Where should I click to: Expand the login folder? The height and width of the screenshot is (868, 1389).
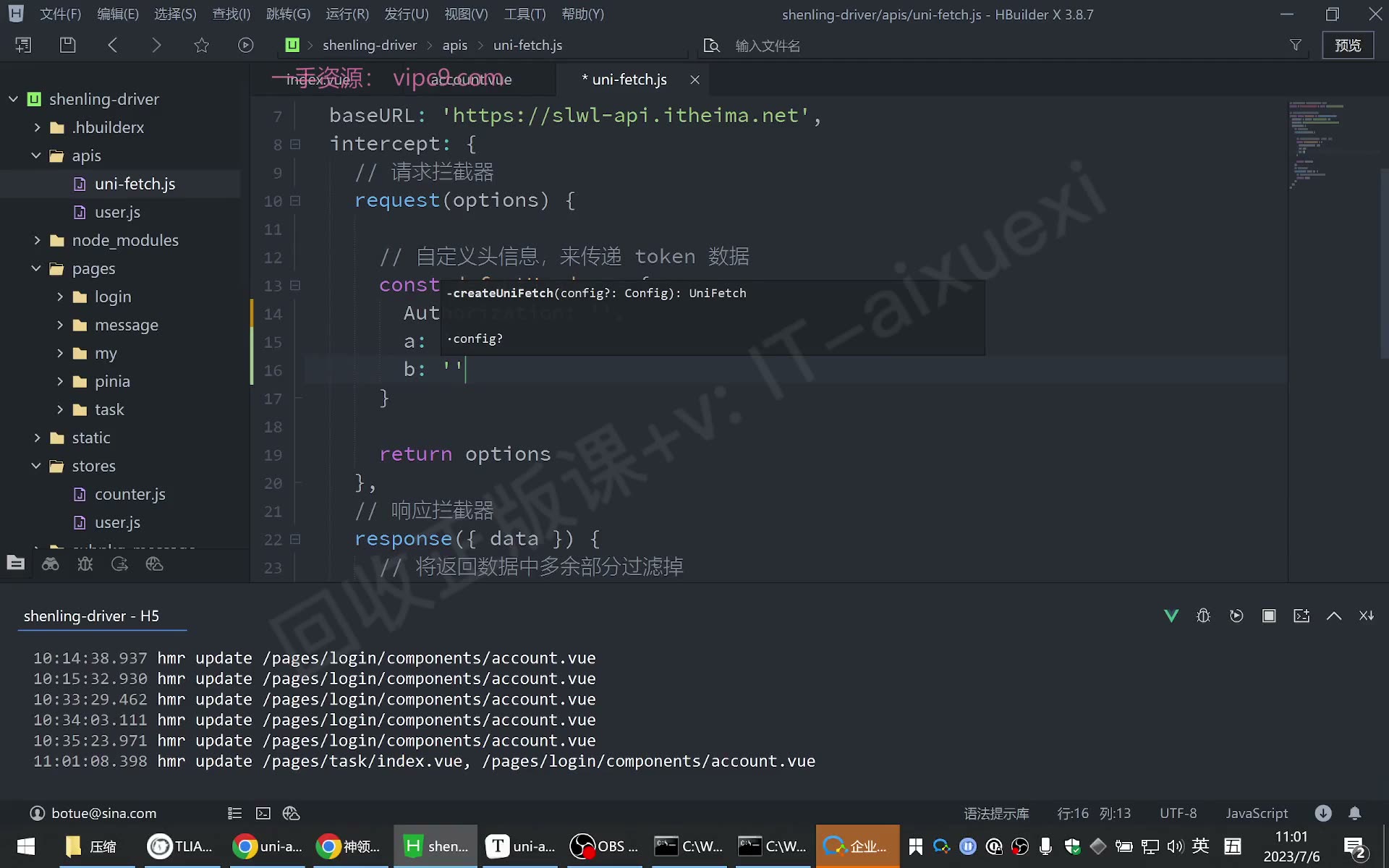click(x=60, y=297)
